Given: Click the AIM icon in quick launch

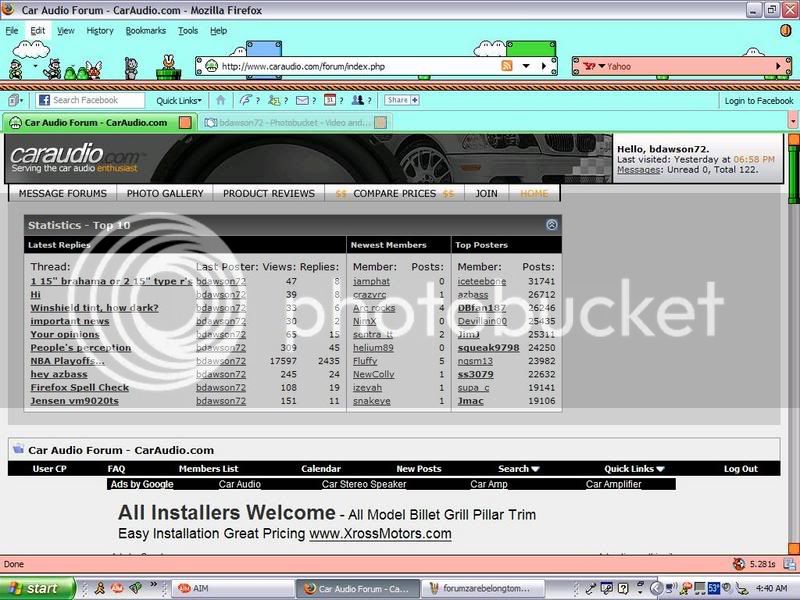Looking at the screenshot, I should [x=117, y=588].
